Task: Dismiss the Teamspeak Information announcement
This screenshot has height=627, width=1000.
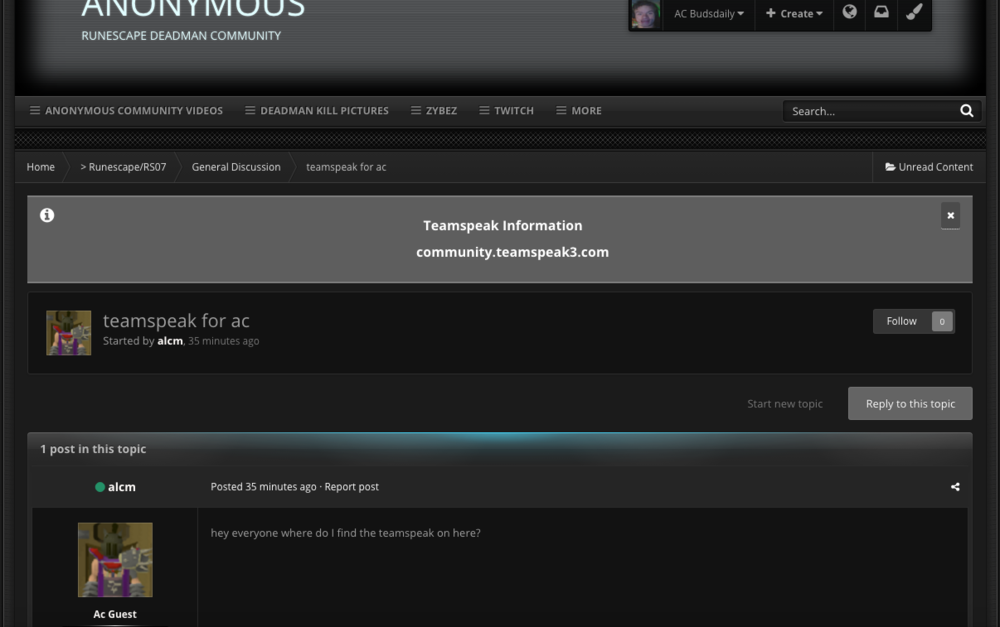Action: tap(950, 215)
